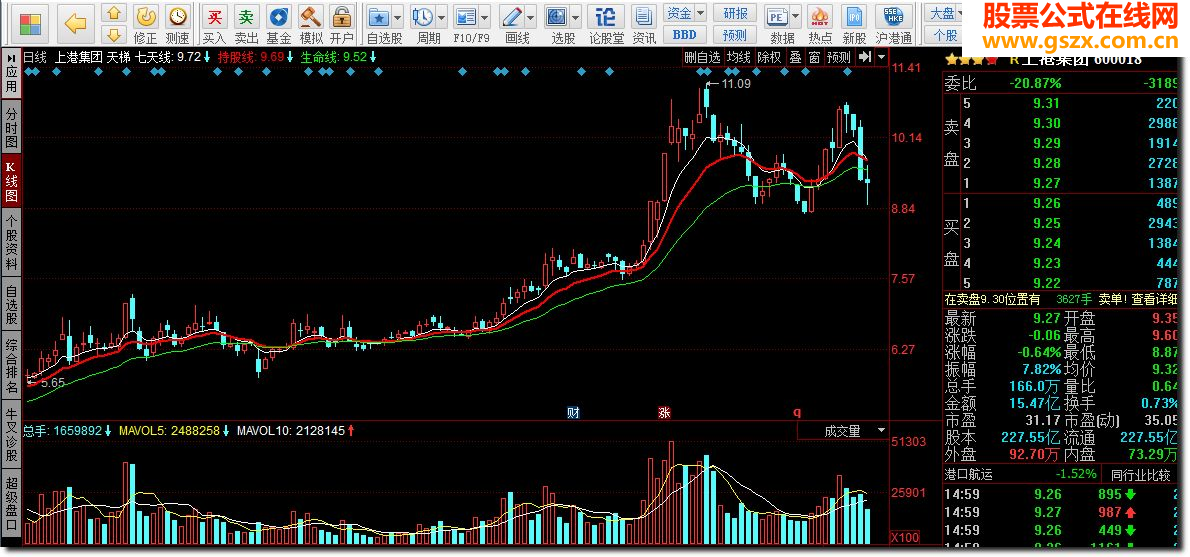Image resolution: width=1190 pixels, height=557 pixels.
Task: Open the 基金 fund icon
Action: [279, 16]
